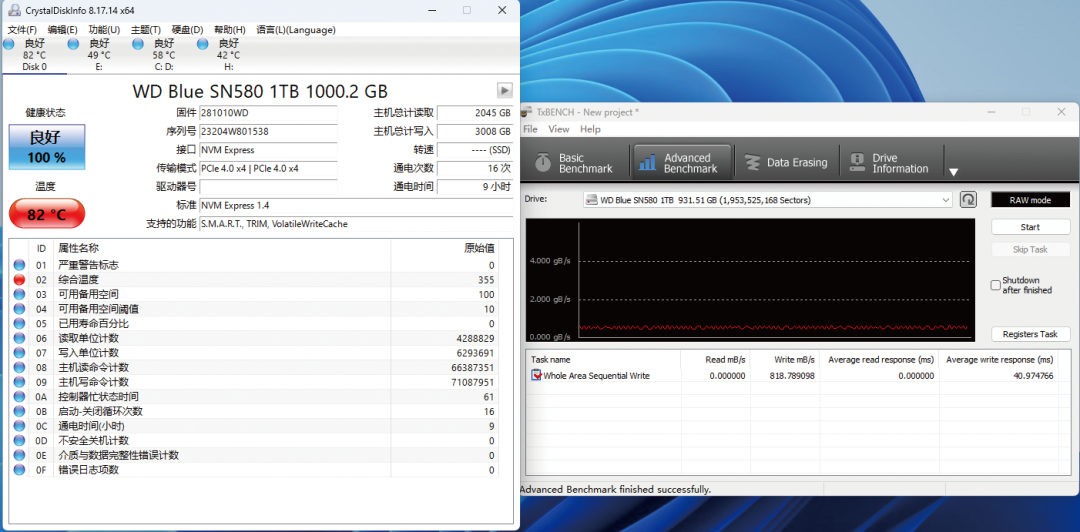The height and width of the screenshot is (532, 1080).
Task: Click the status orb for 严重警告标志
Action: [19, 265]
